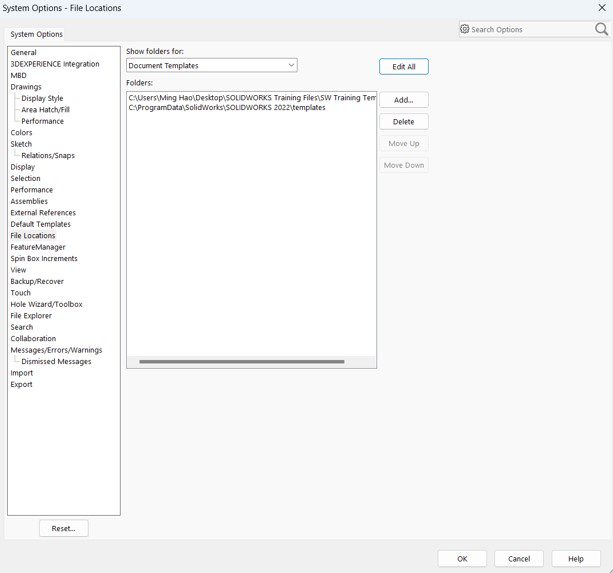Click the gear icon in search box
The image size is (613, 573).
point(465,29)
